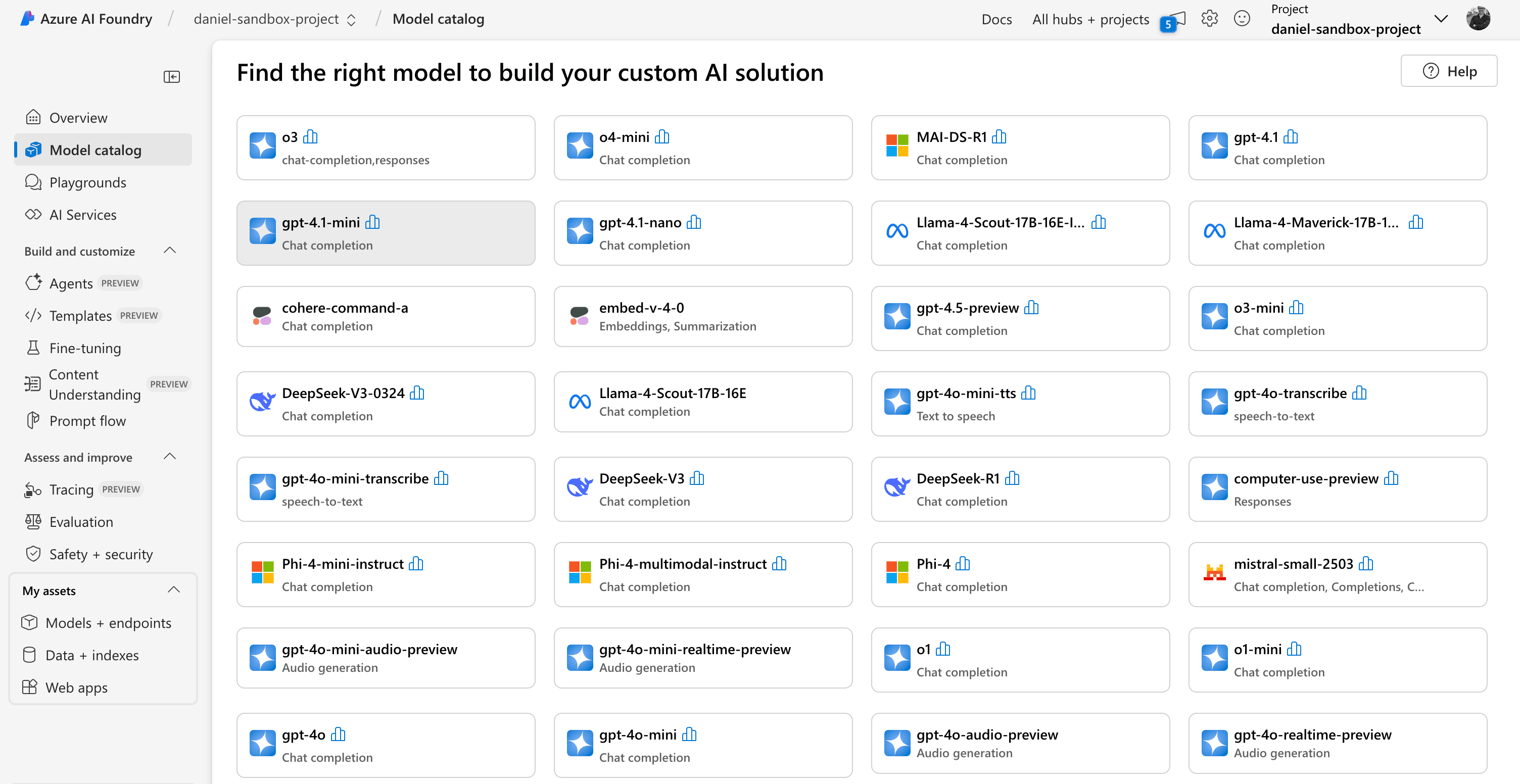Open the cohere-command-a model card
Viewport: 1520px width, 784px height.
(386, 317)
